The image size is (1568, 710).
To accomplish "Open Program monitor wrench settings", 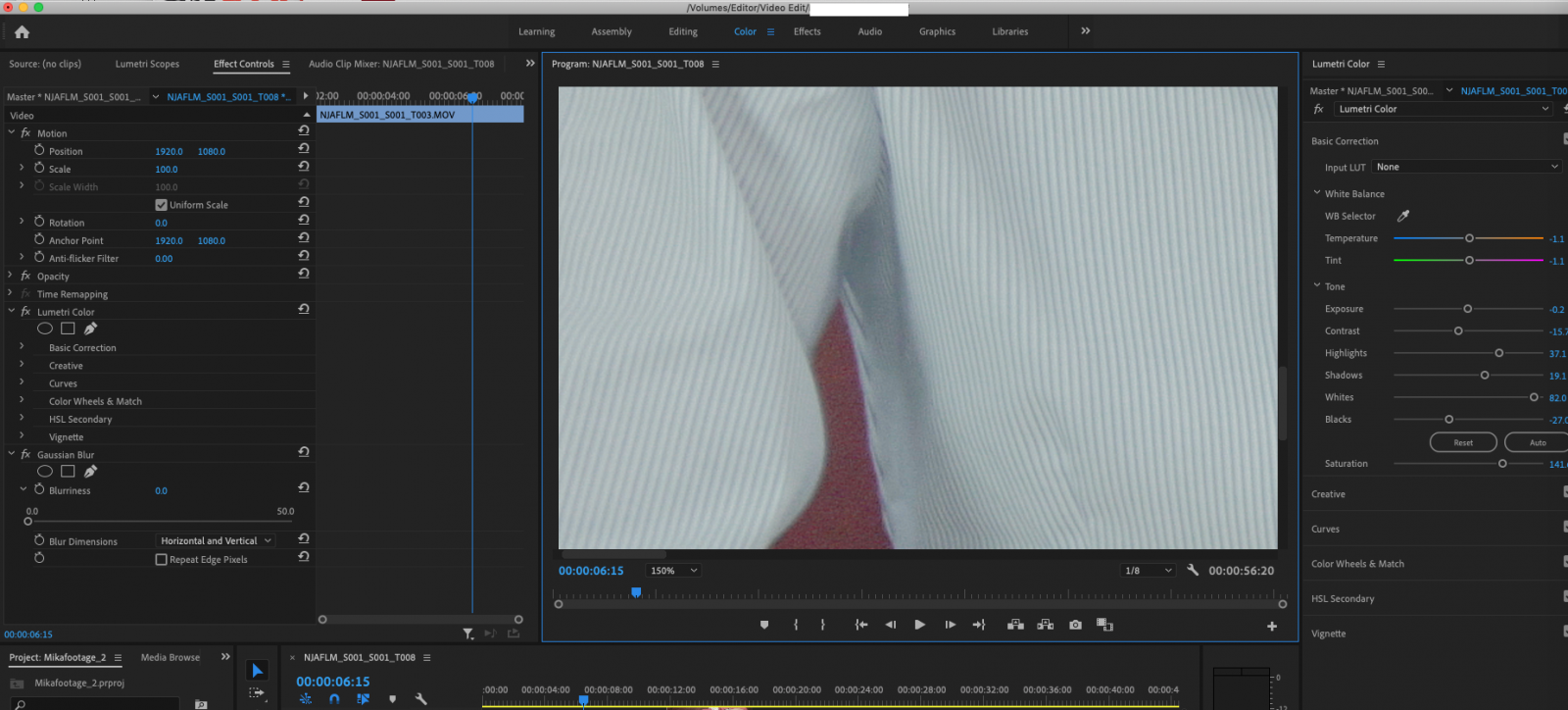I will click(x=1193, y=570).
